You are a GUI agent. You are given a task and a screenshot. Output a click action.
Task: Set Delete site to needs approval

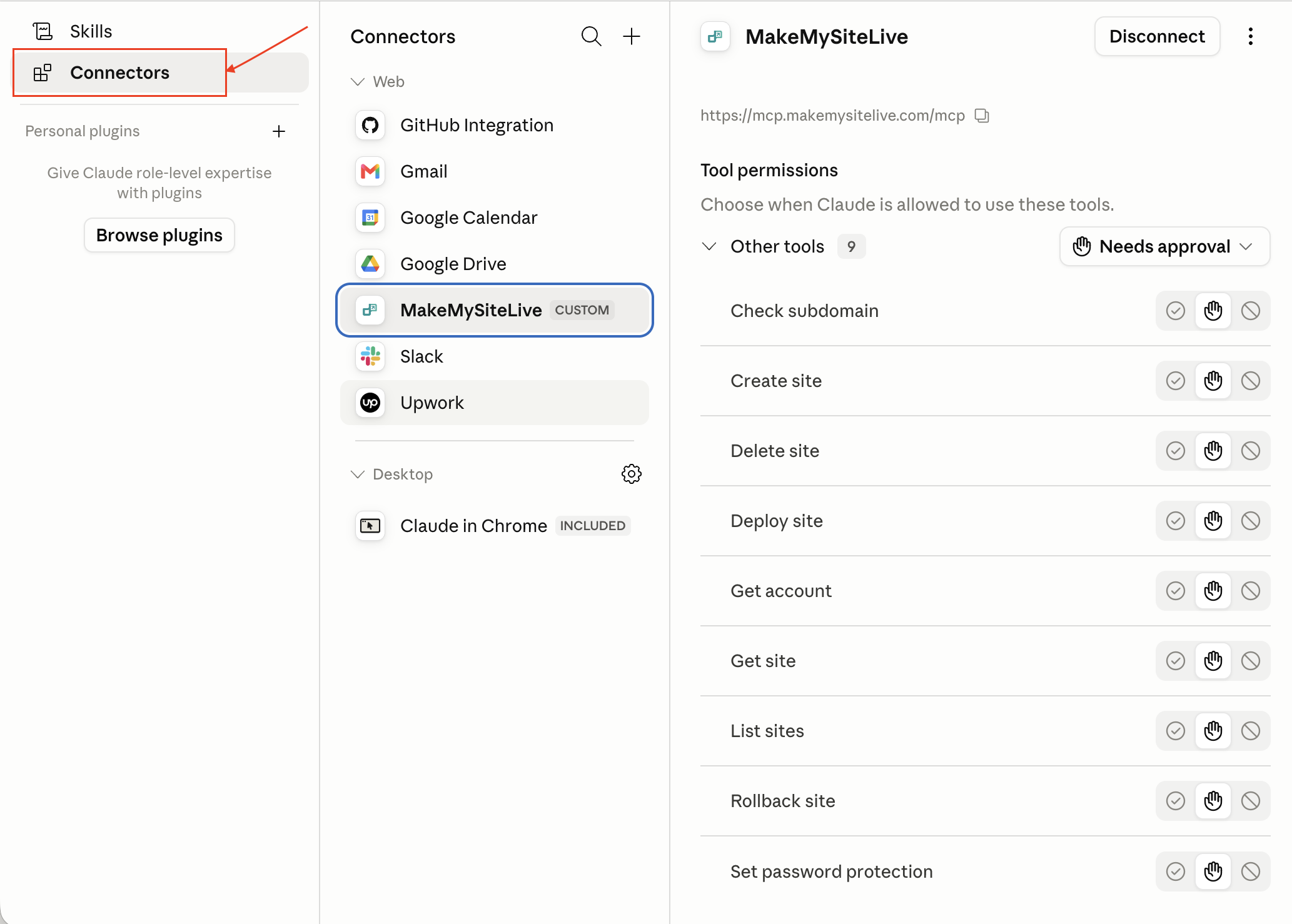[1213, 451]
